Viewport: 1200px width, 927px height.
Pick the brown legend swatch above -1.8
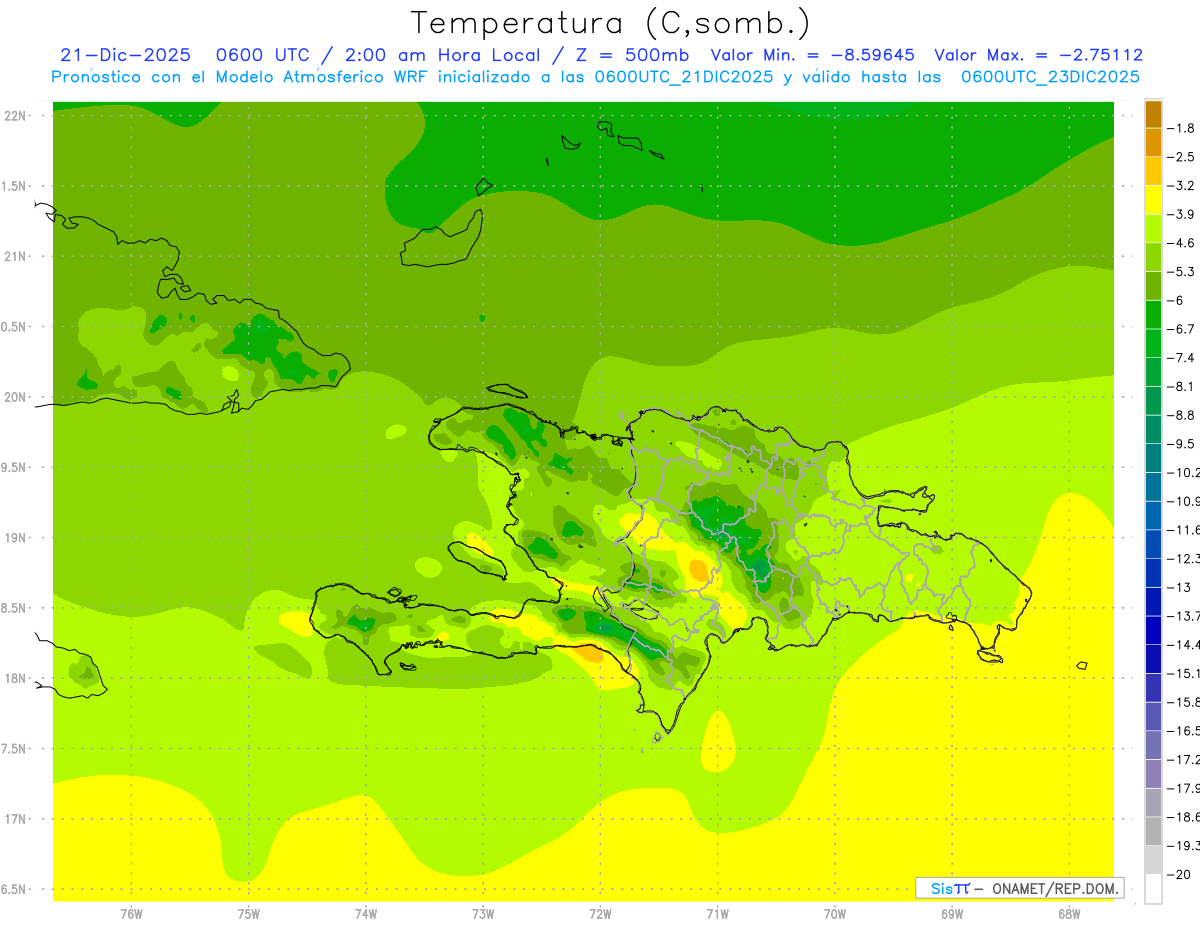[1153, 114]
